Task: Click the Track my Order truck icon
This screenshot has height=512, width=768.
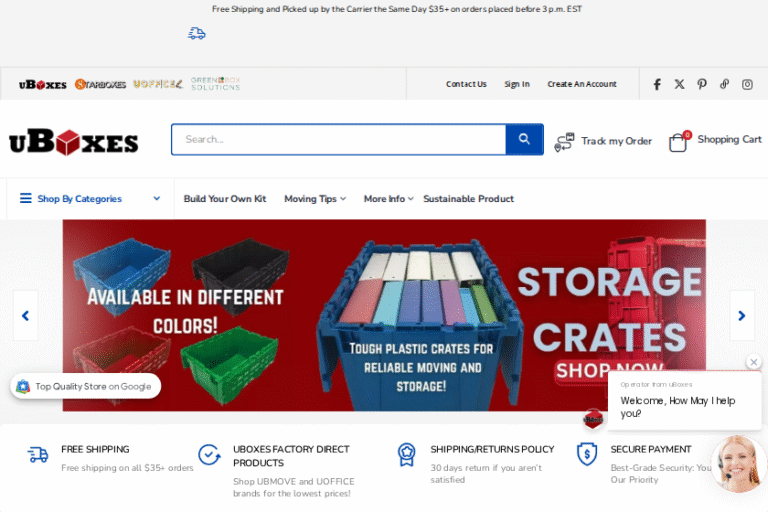Action: [x=564, y=142]
